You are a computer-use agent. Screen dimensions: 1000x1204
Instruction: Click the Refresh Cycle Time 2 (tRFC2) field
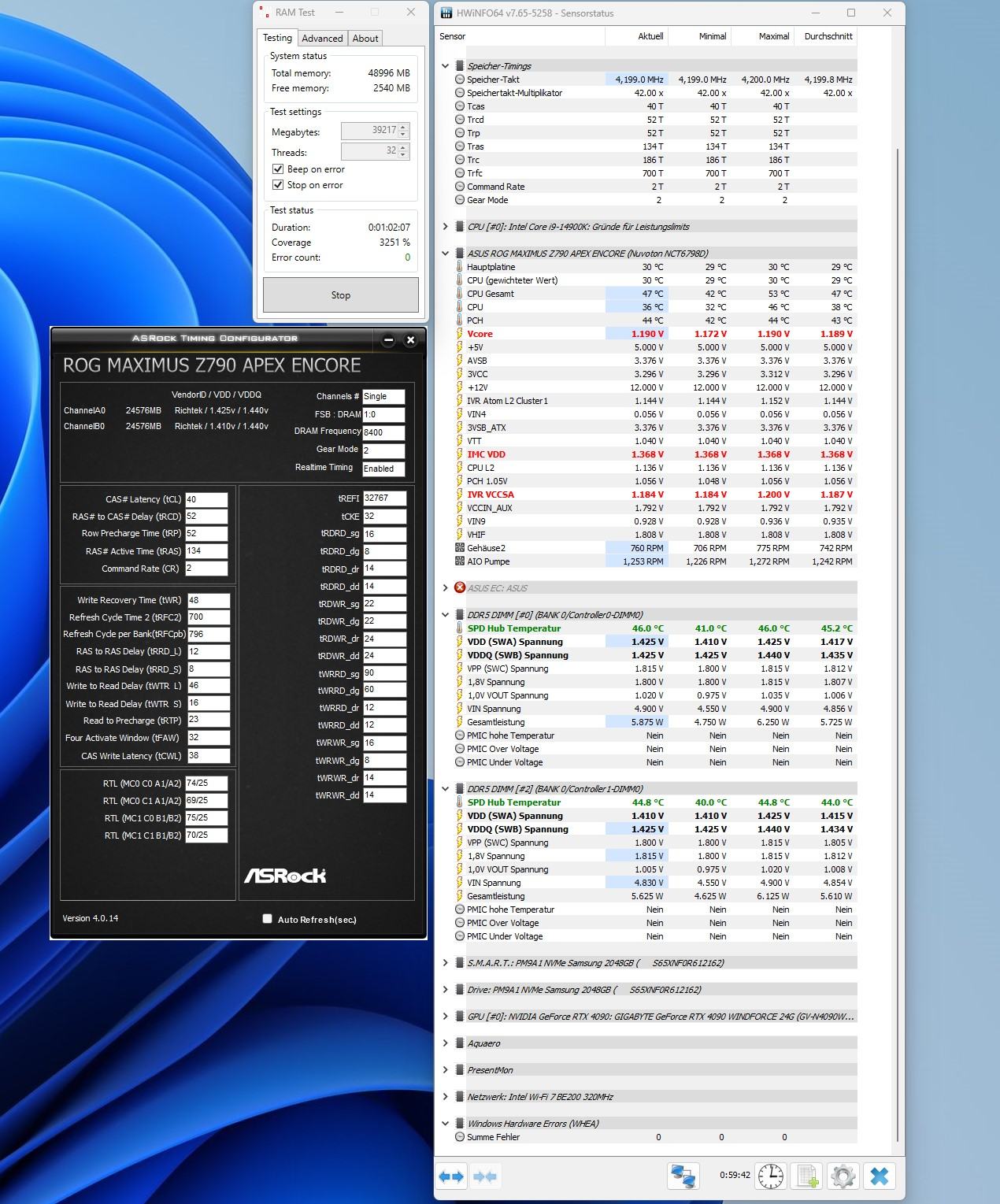(208, 617)
